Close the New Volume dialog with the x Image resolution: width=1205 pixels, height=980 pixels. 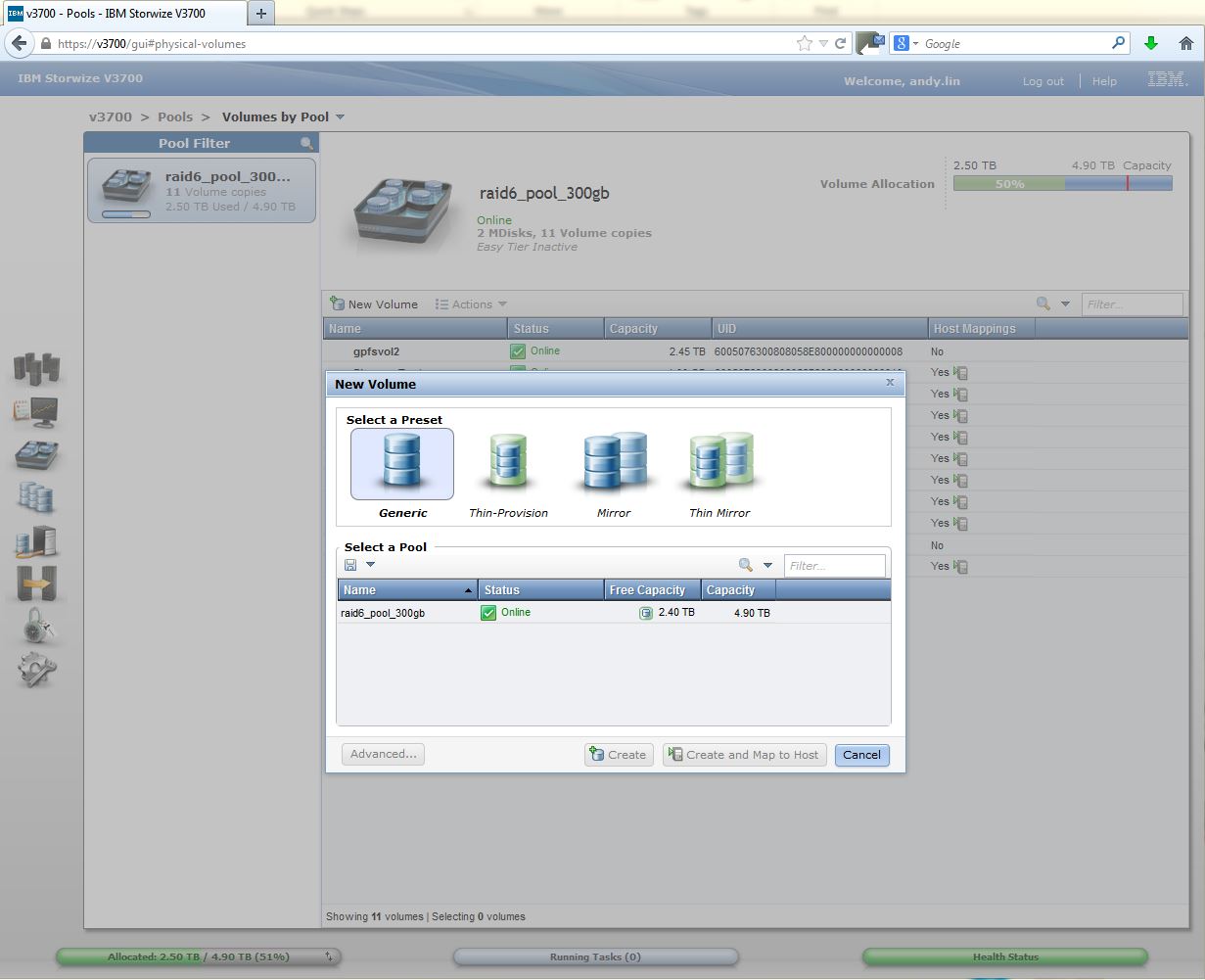890,383
